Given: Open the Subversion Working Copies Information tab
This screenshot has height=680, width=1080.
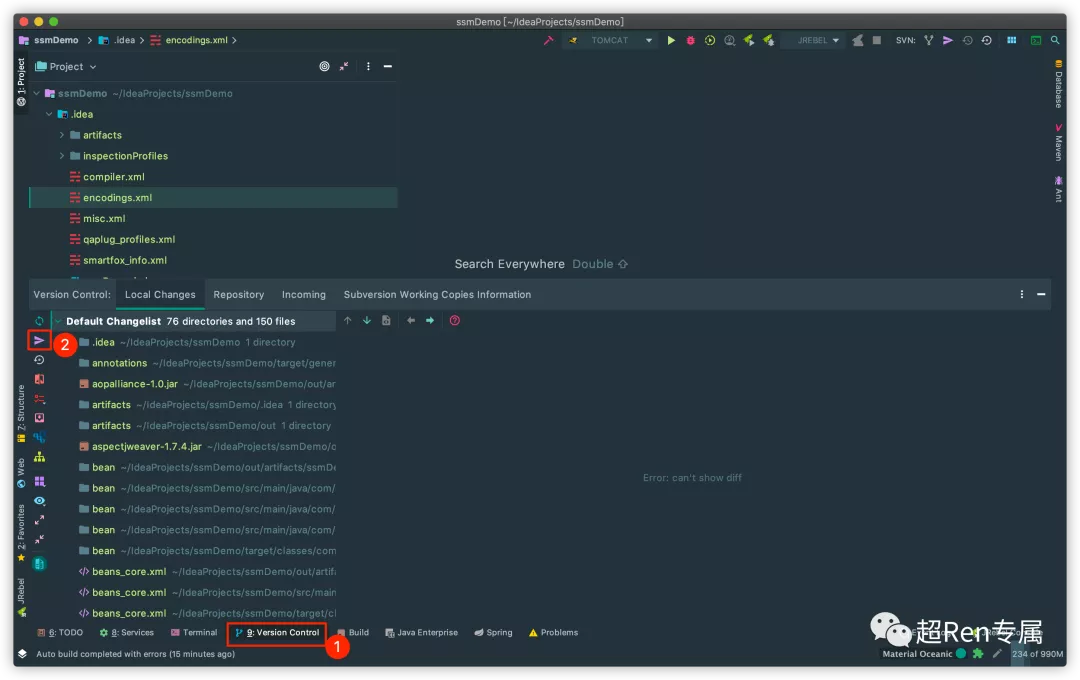Looking at the screenshot, I should pyautogui.click(x=437, y=295).
